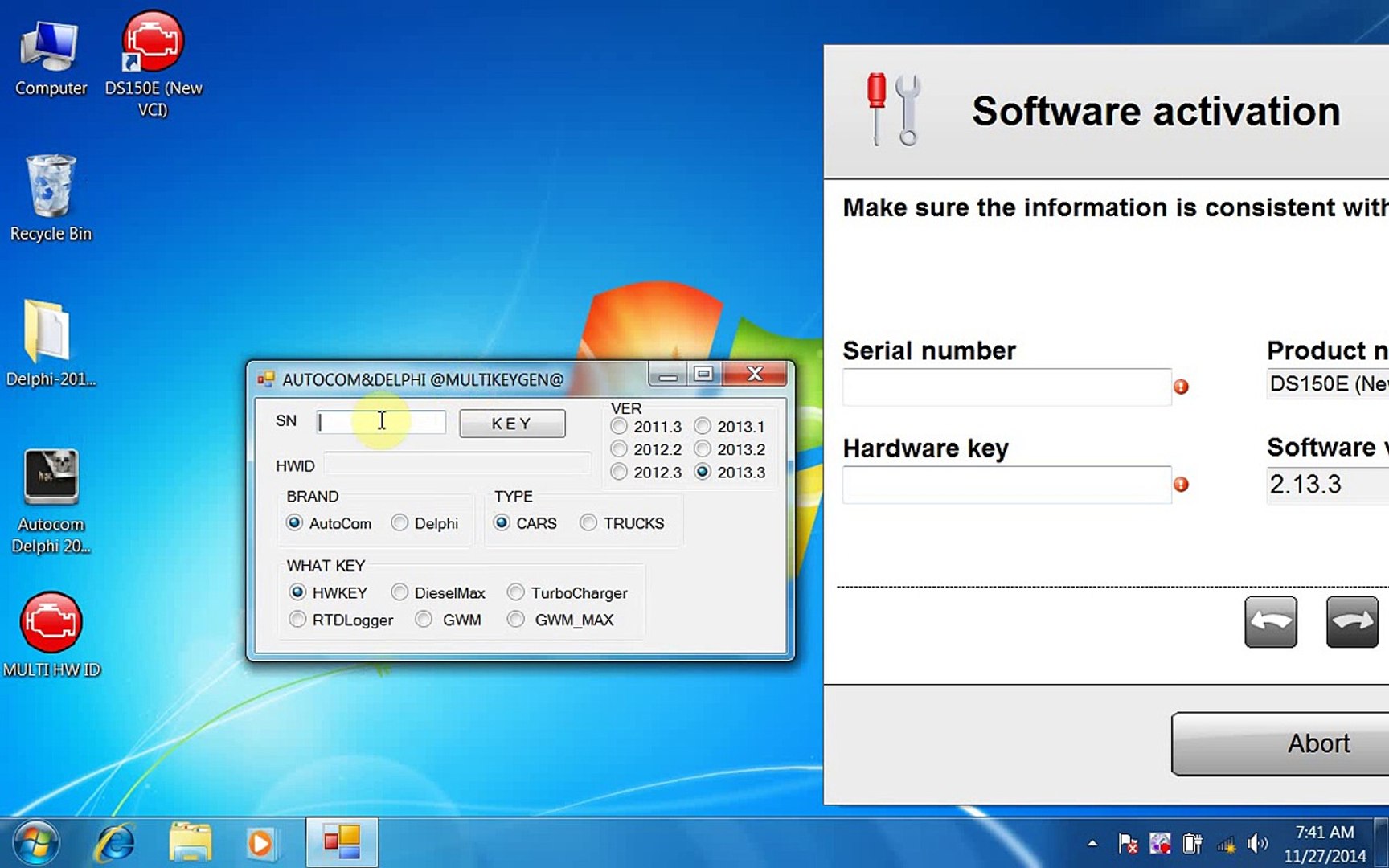This screenshot has width=1389, height=868.
Task: Click the Hardware key input field
Action: 1006,485
